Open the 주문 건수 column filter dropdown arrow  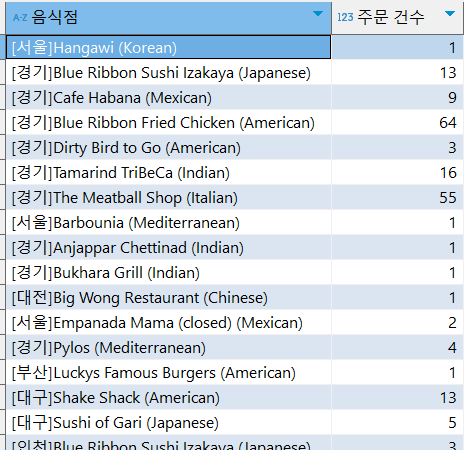(x=450, y=14)
